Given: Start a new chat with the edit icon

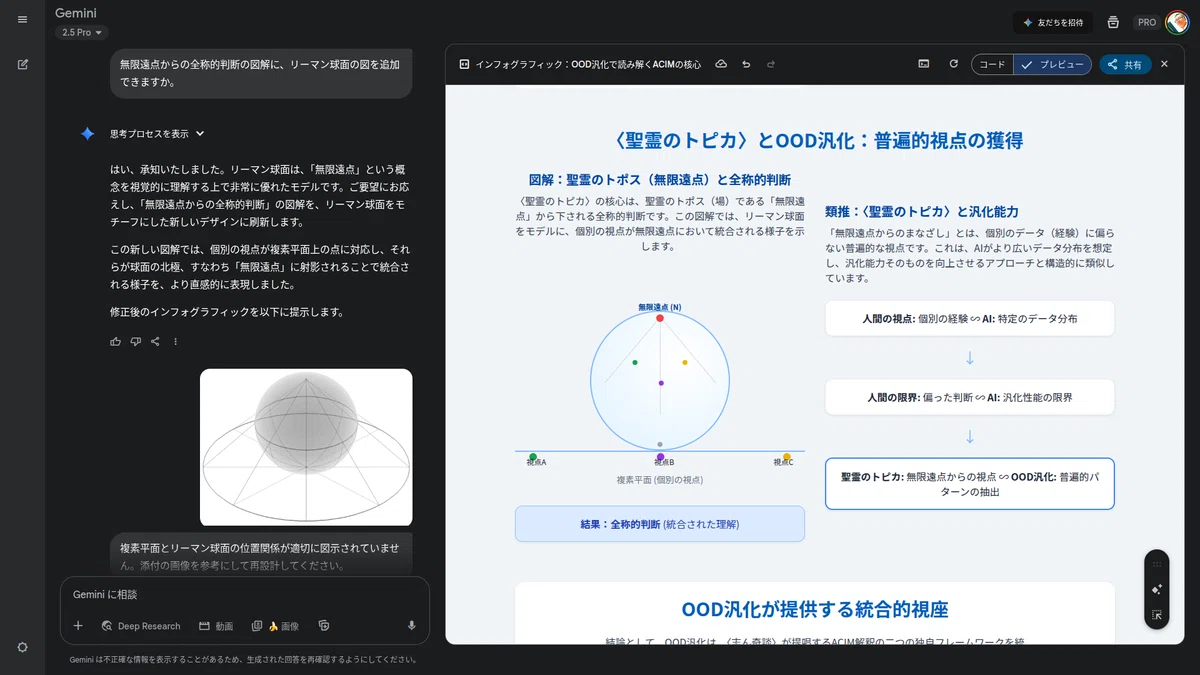Looking at the screenshot, I should 22,64.
